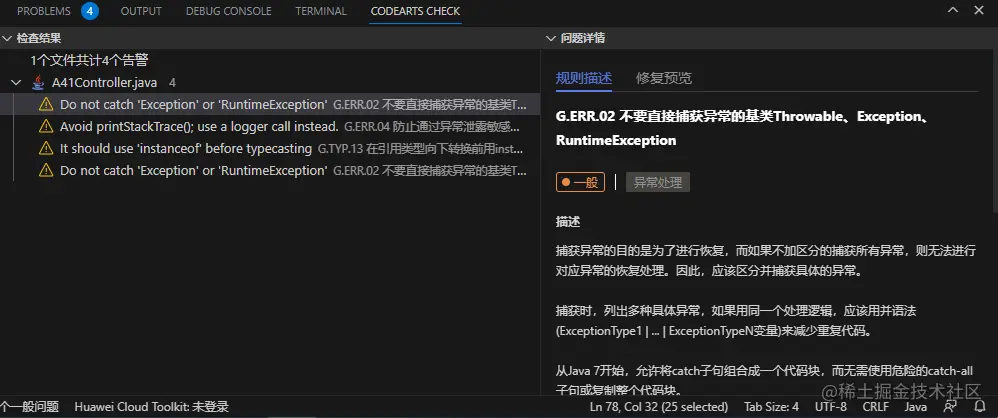Open the DEBUG CONSOLE tab

228,11
